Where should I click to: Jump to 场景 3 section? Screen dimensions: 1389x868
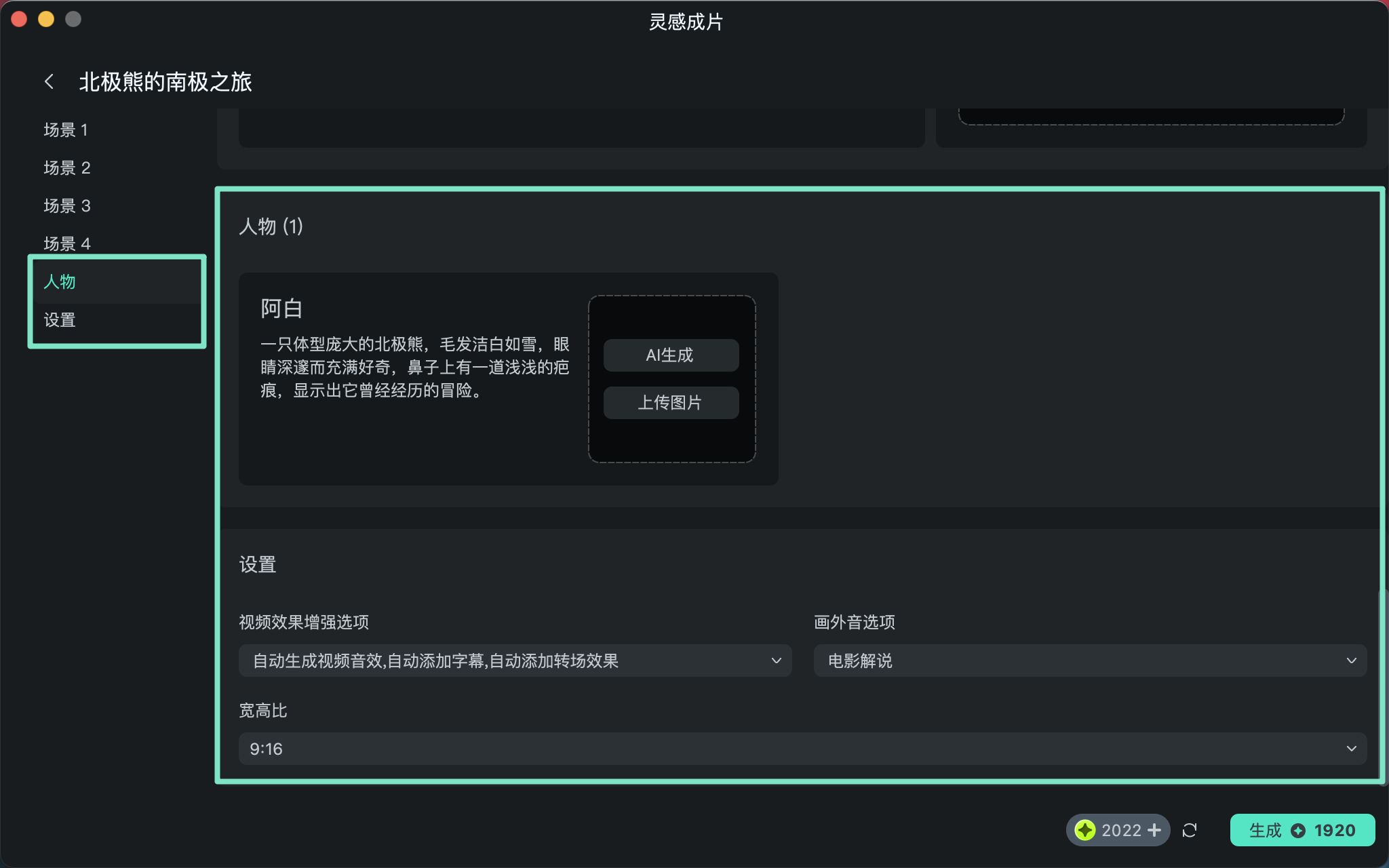tap(67, 205)
